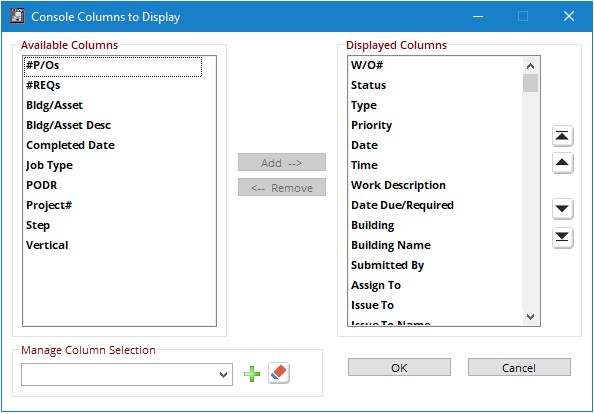The image size is (594, 414).
Task: Click the Displayed Columns scrollbar thumb
Action: click(x=530, y=83)
